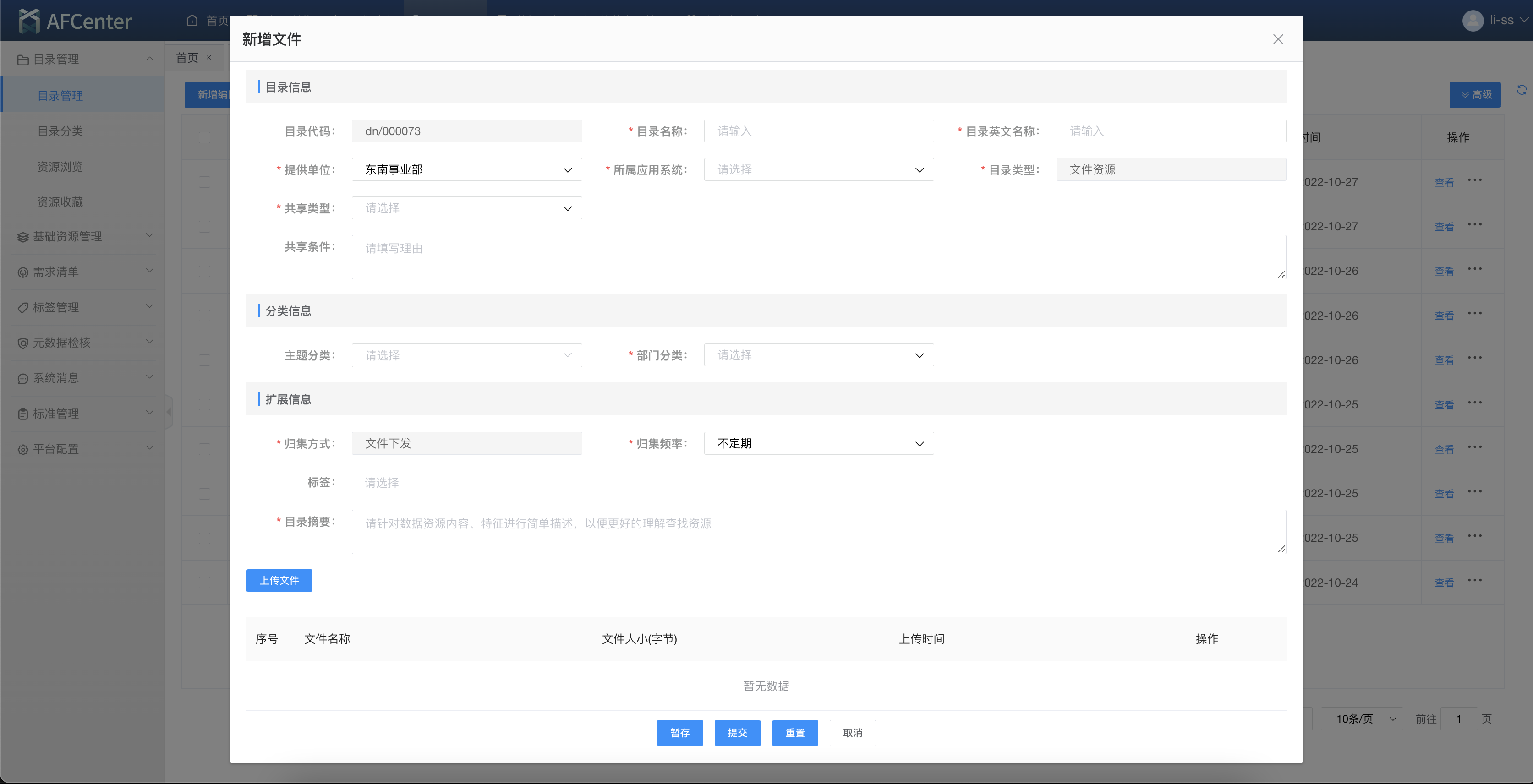This screenshot has width=1533, height=784.
Task: Click the 上传文件 button
Action: (279, 581)
